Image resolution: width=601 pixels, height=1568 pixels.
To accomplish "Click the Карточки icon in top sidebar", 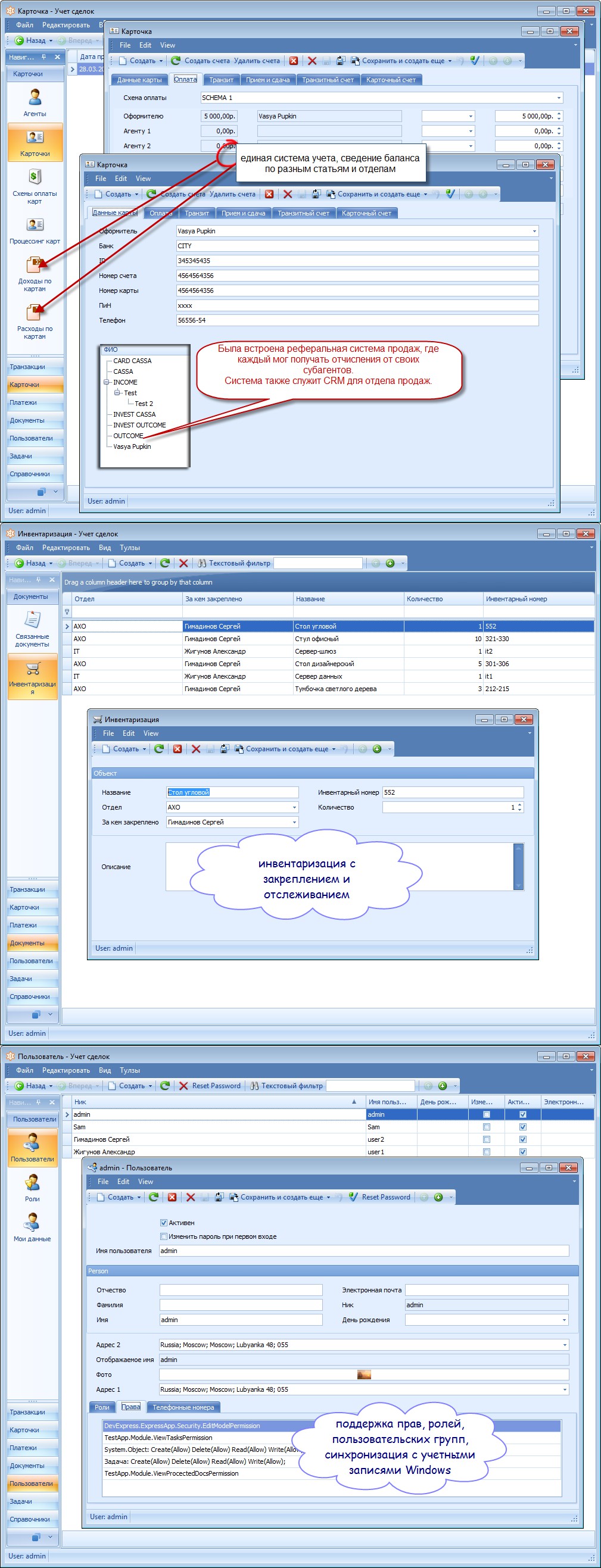I will point(35,142).
